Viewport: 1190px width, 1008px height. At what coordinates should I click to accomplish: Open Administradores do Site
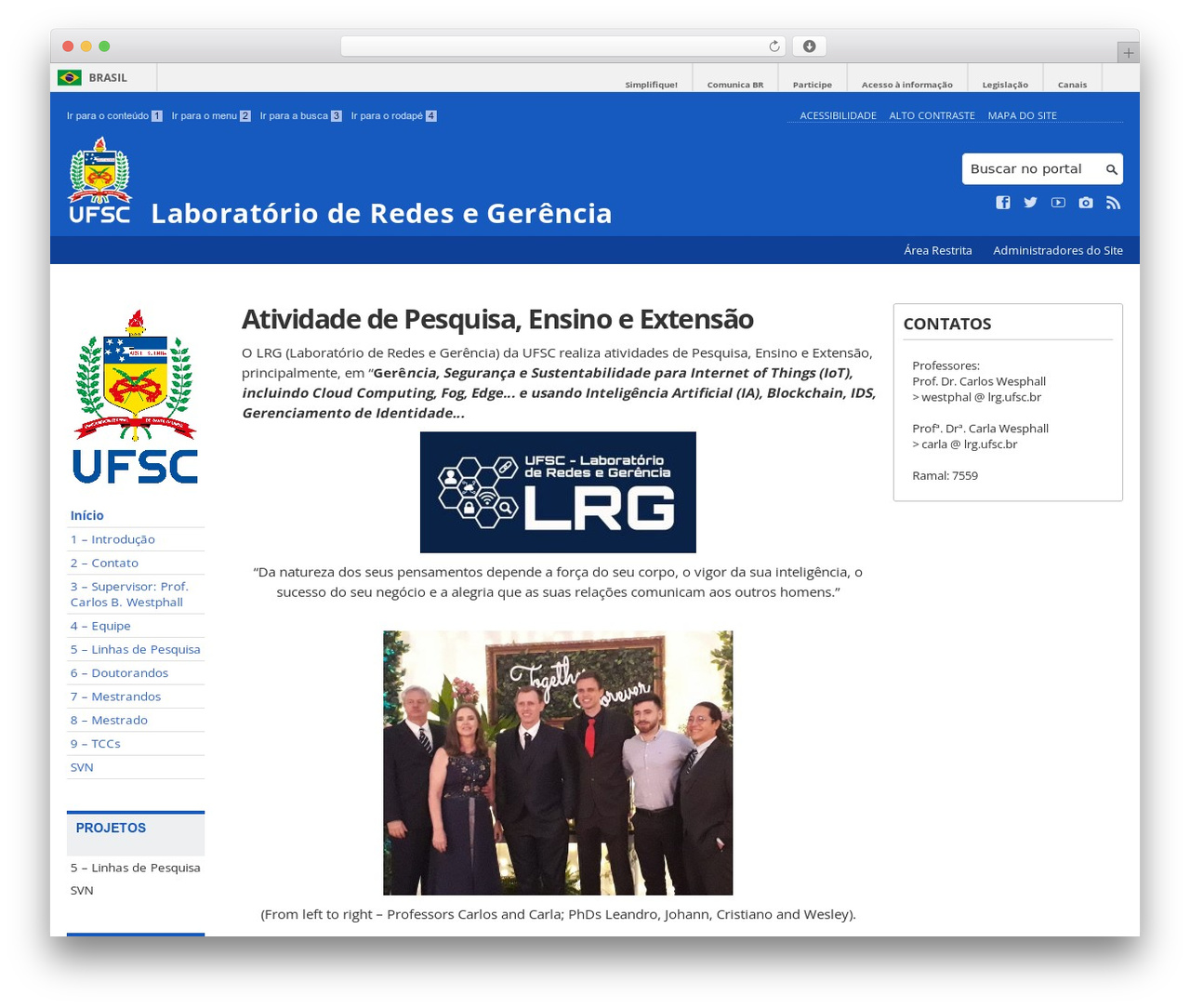tap(1058, 250)
